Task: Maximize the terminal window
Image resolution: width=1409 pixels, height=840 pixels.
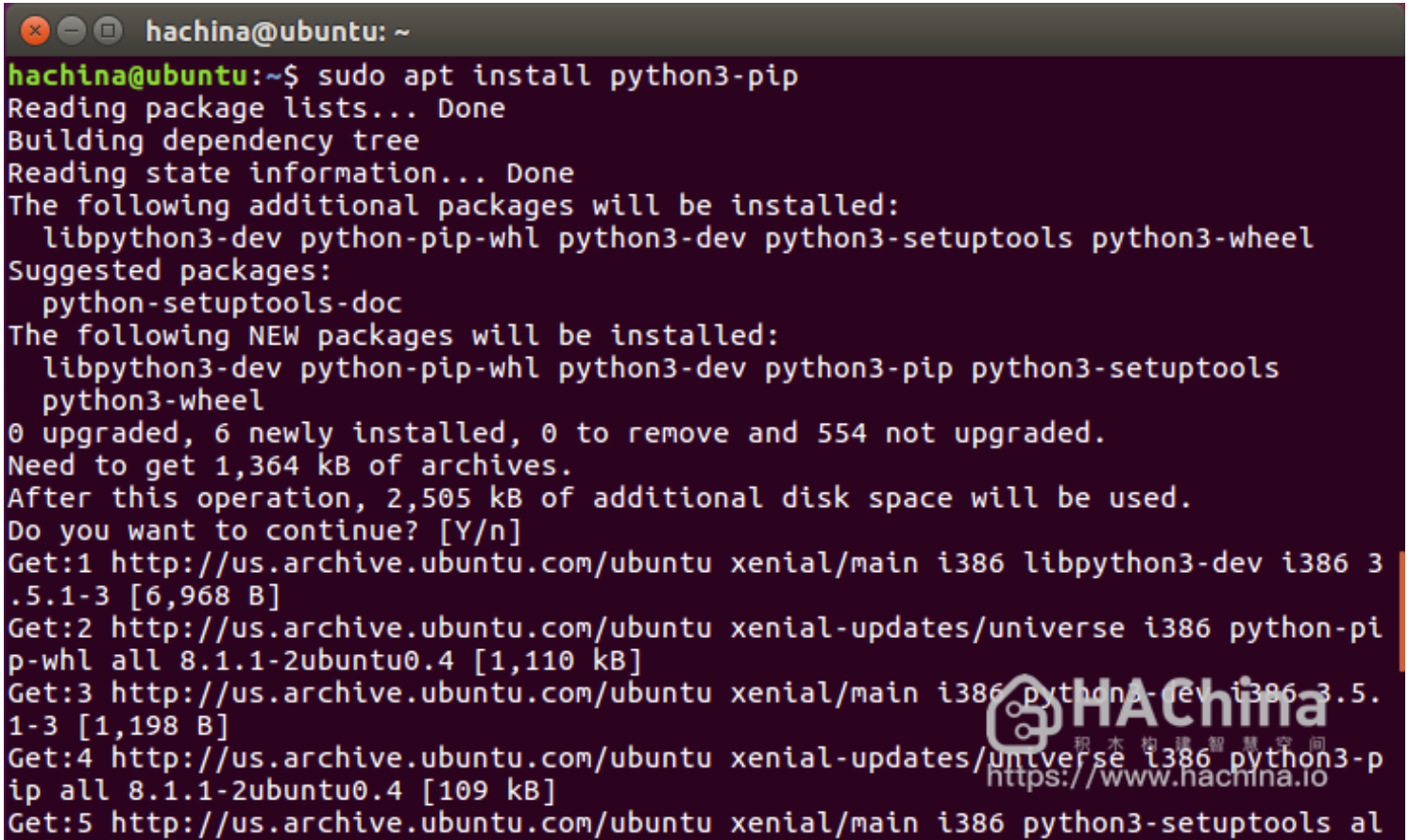Action: (x=109, y=31)
